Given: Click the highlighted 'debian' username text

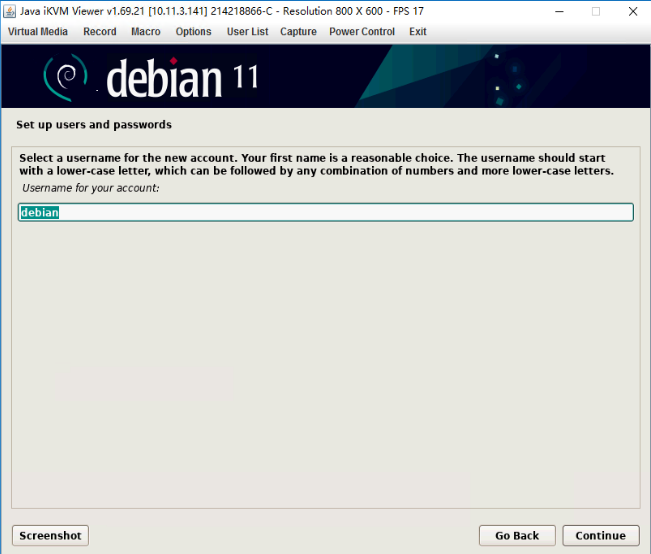Looking at the screenshot, I should click(x=40, y=213).
